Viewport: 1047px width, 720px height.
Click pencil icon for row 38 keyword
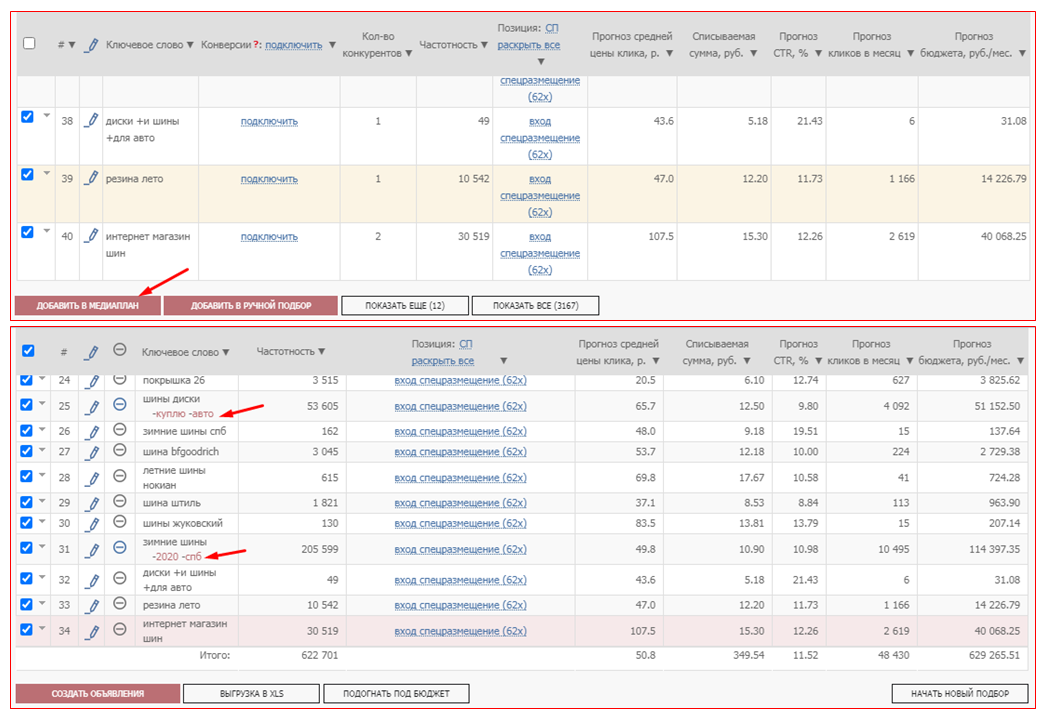[91, 121]
